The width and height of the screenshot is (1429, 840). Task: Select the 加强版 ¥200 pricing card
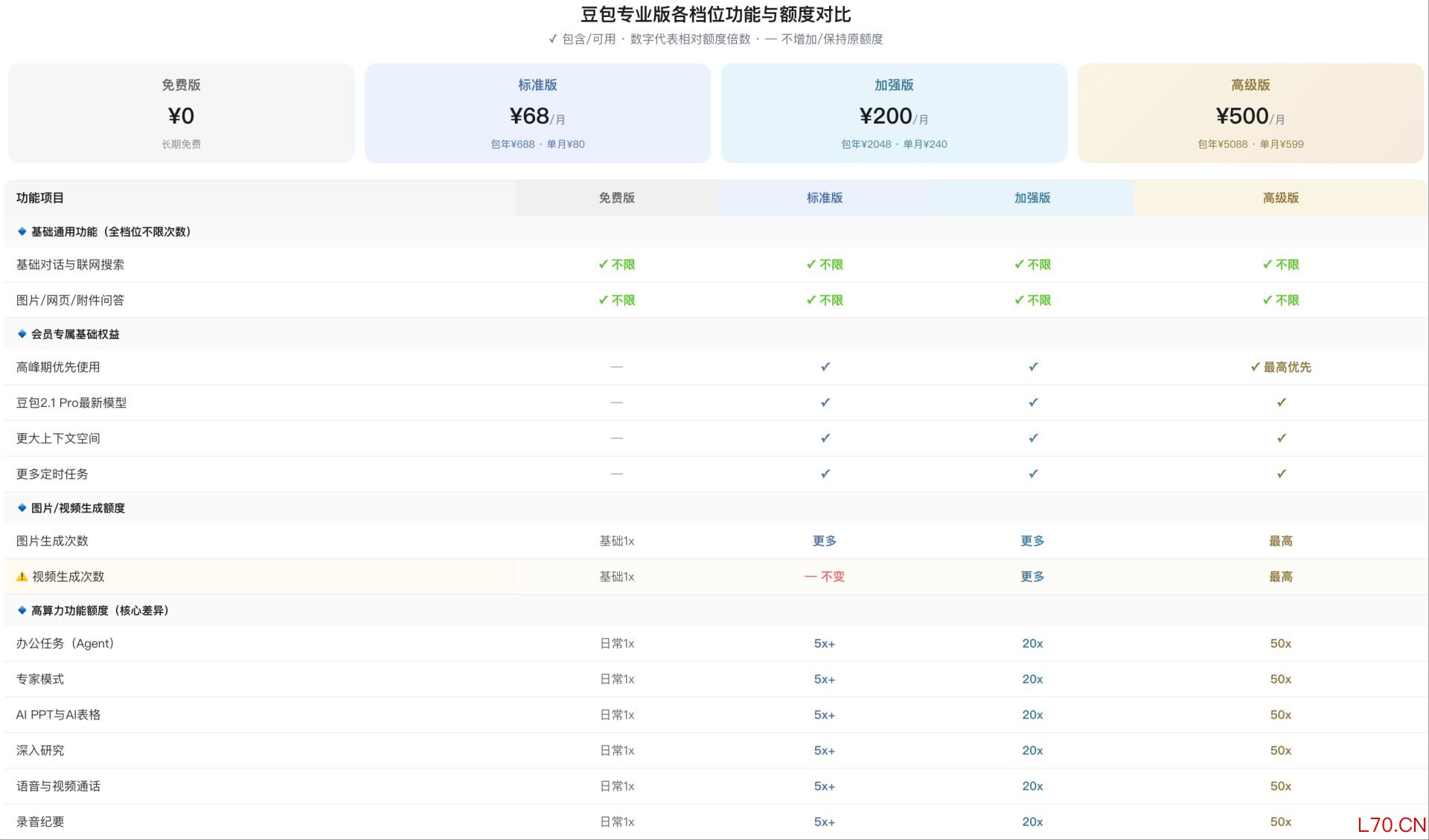894,113
